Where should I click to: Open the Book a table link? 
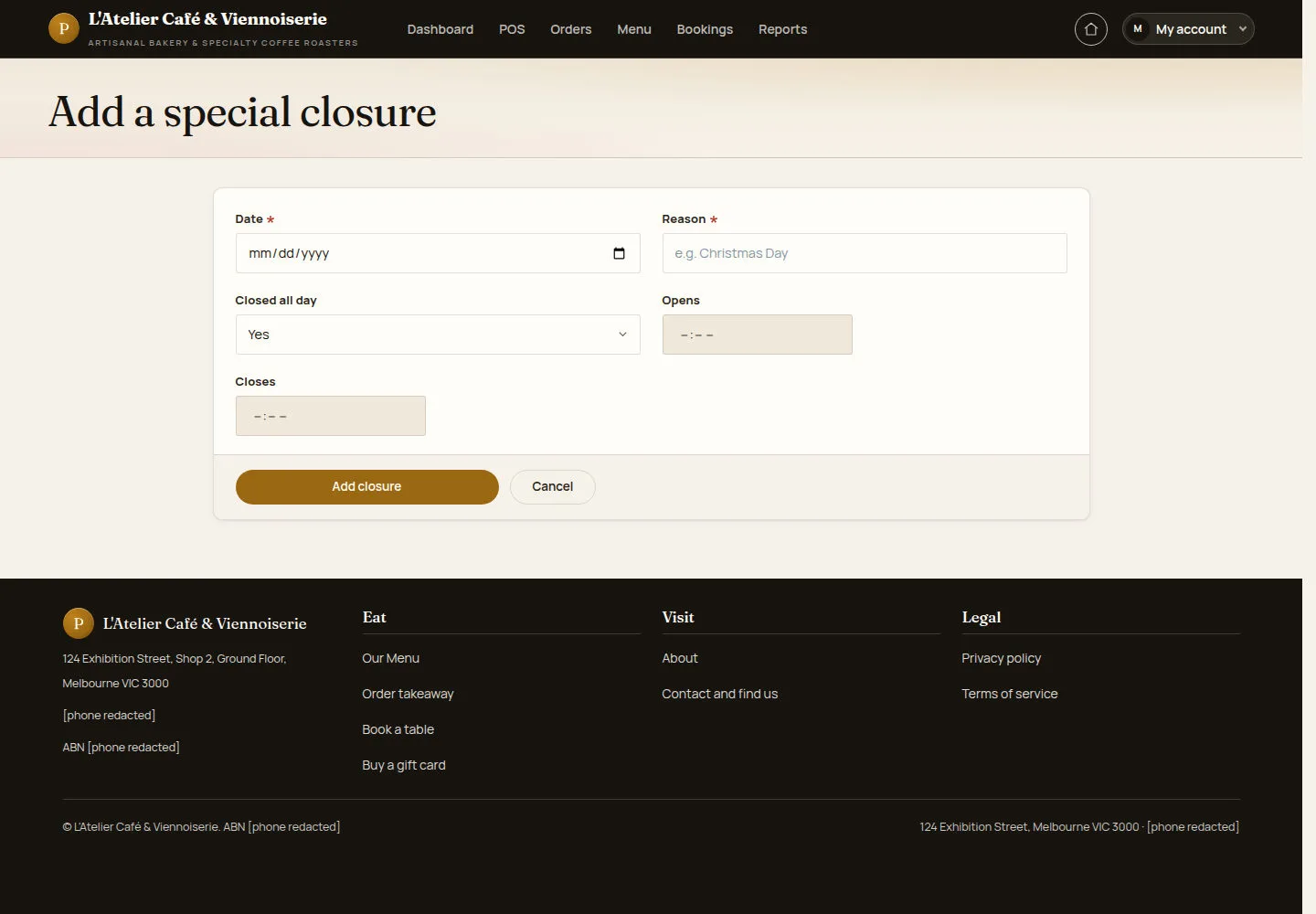point(398,729)
